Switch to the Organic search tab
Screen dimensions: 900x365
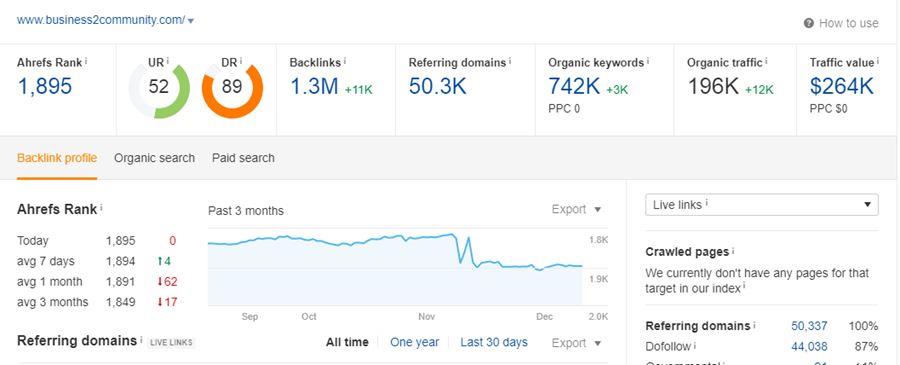[154, 158]
